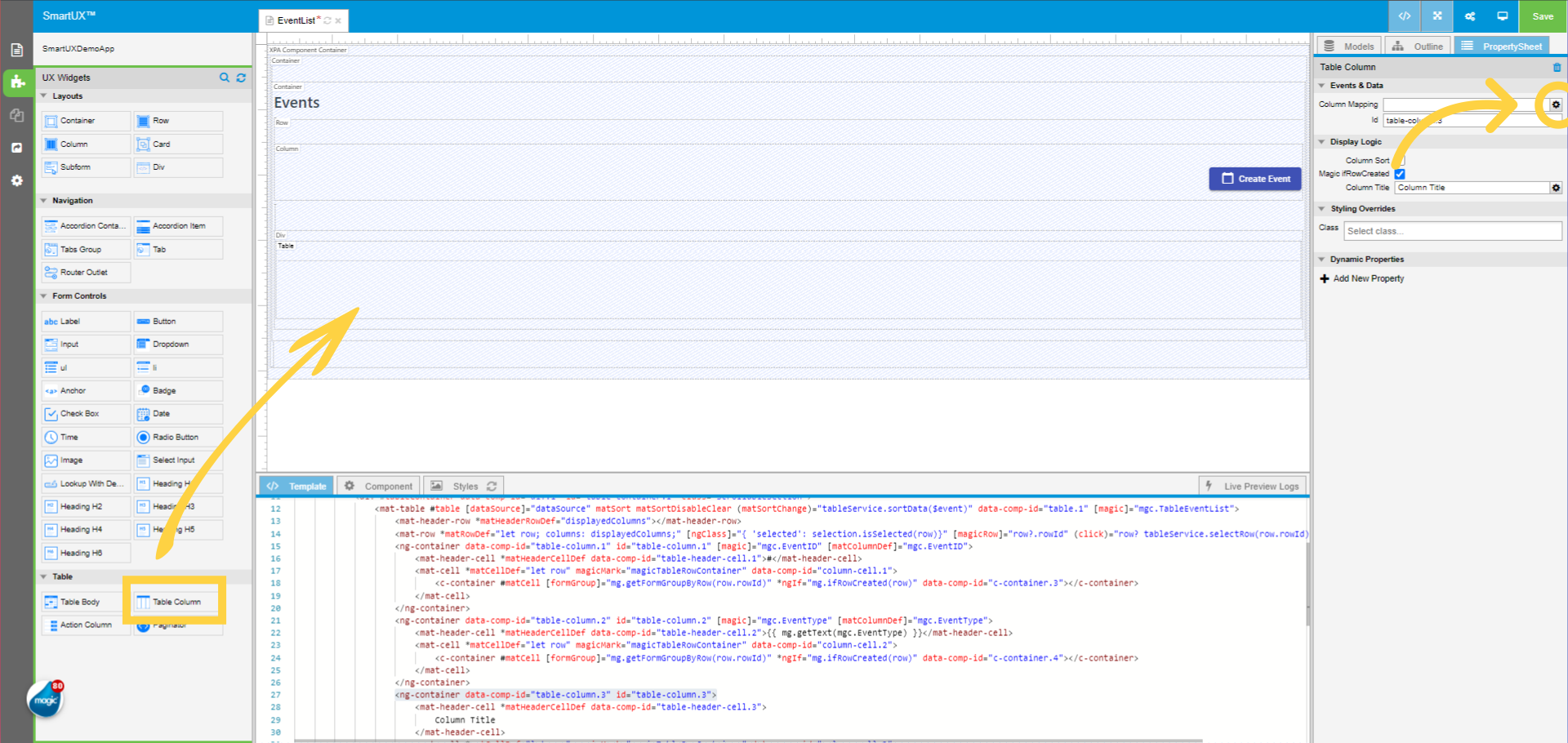
Task: Open the UX Widgets search magnifier
Action: coord(225,78)
